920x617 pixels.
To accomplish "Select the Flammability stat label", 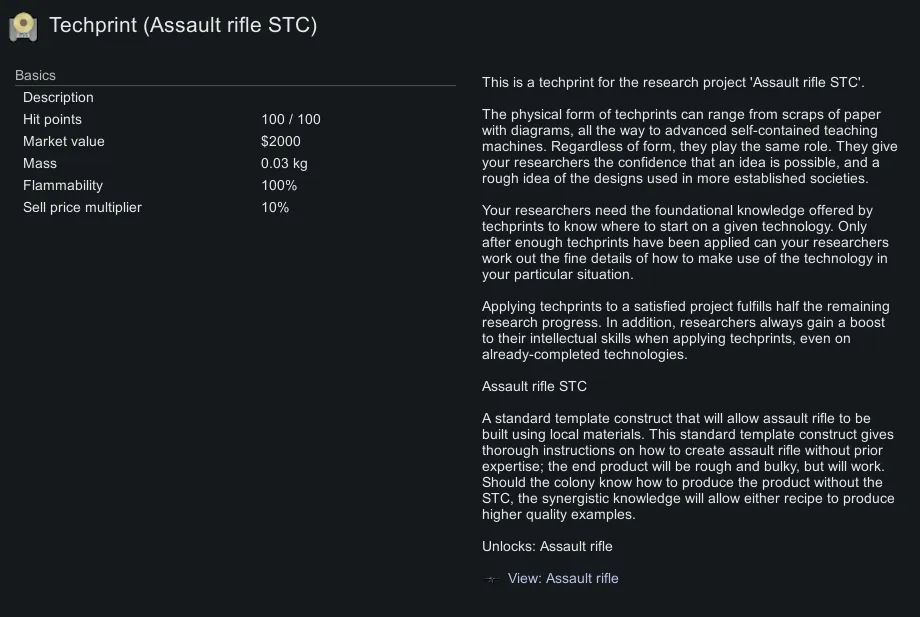I will click(x=63, y=185).
